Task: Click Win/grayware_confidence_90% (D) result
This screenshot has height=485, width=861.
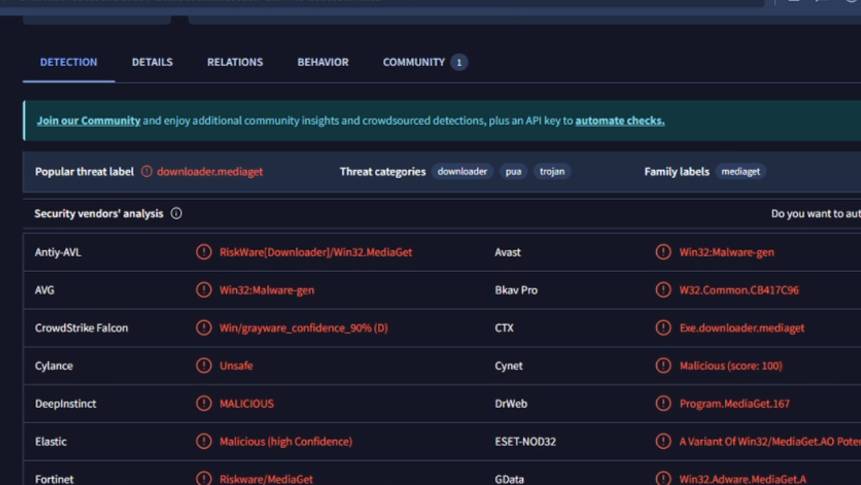Action: [304, 328]
